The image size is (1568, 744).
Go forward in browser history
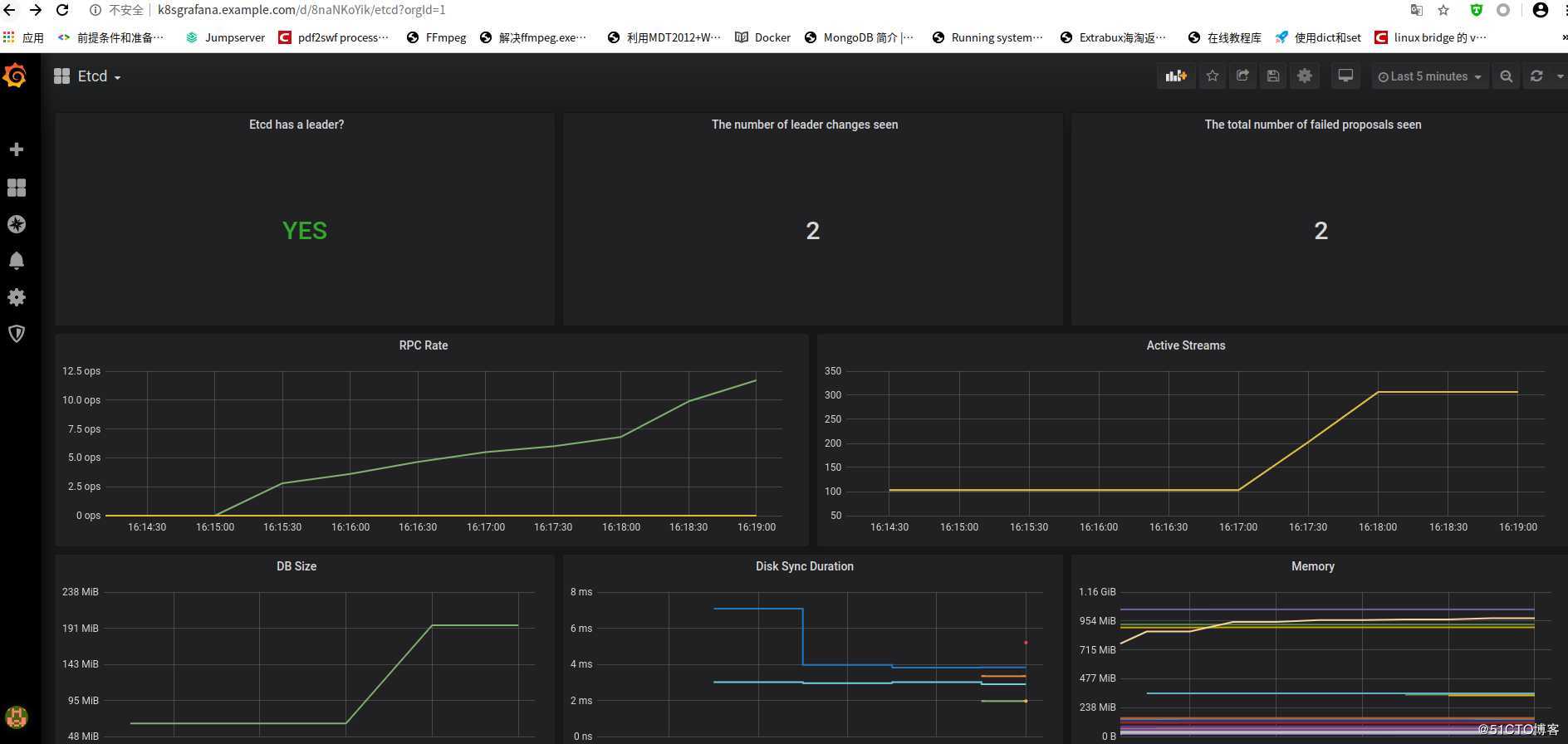[36, 10]
